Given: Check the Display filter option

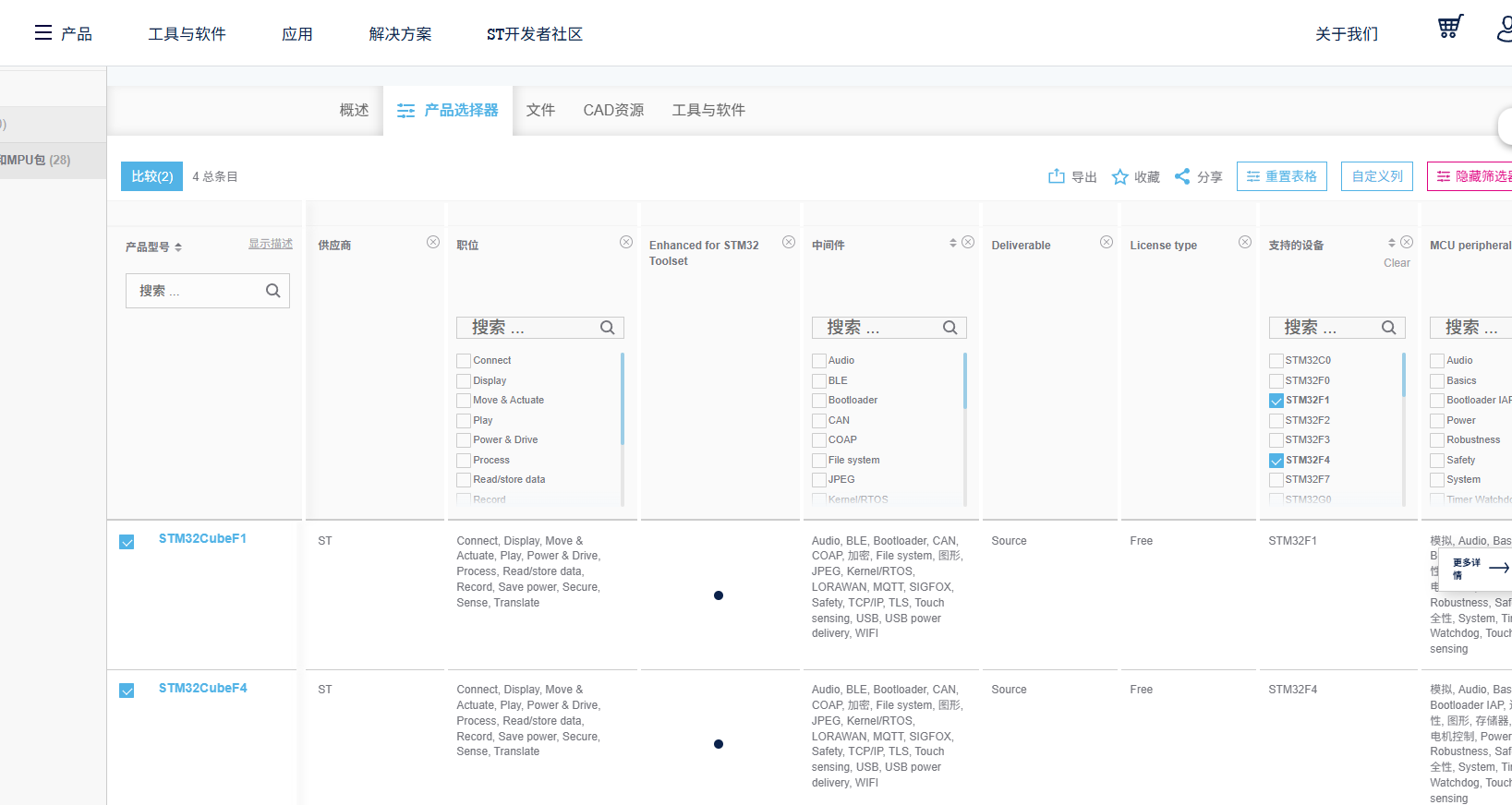Looking at the screenshot, I should coord(464,381).
